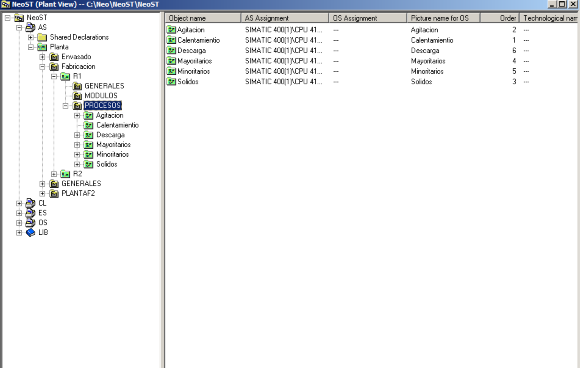This screenshot has width=580, height=368.
Task: Click the Descarga folder icon in the list
Action: 171,50
